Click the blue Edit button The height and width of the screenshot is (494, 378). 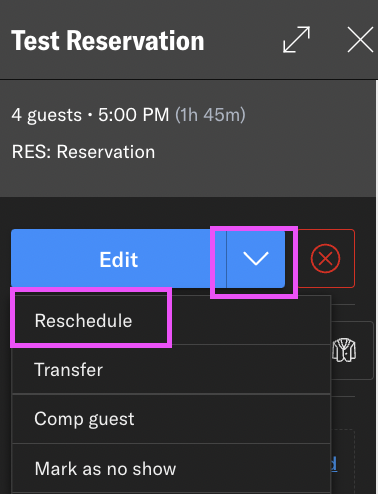119,259
